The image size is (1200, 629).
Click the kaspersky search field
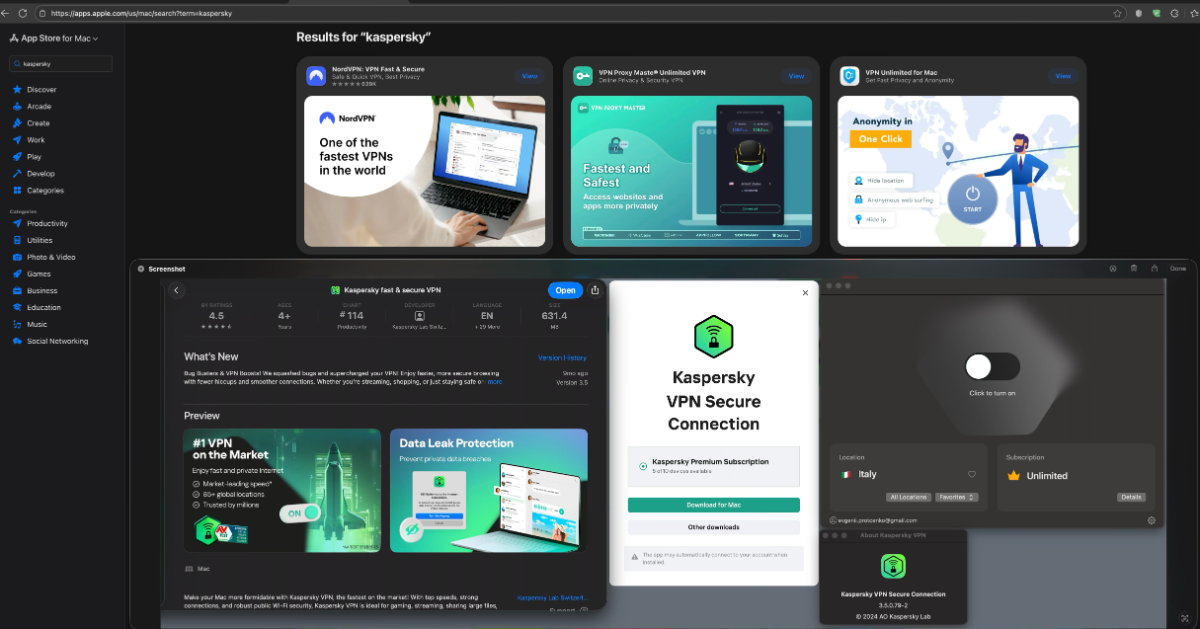point(60,63)
